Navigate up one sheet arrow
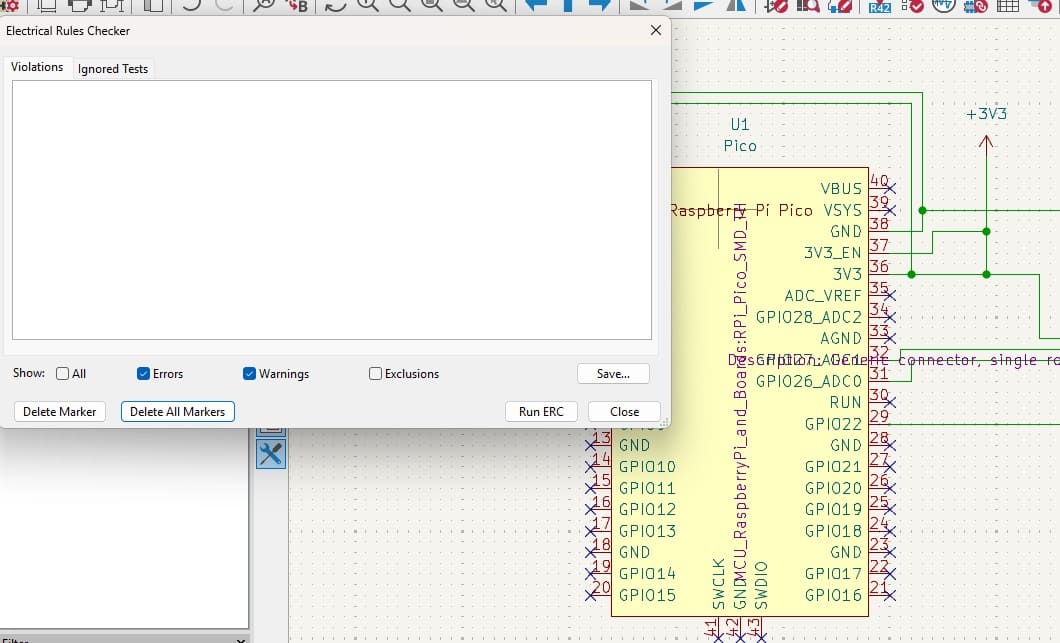1060x643 pixels. (568, 5)
